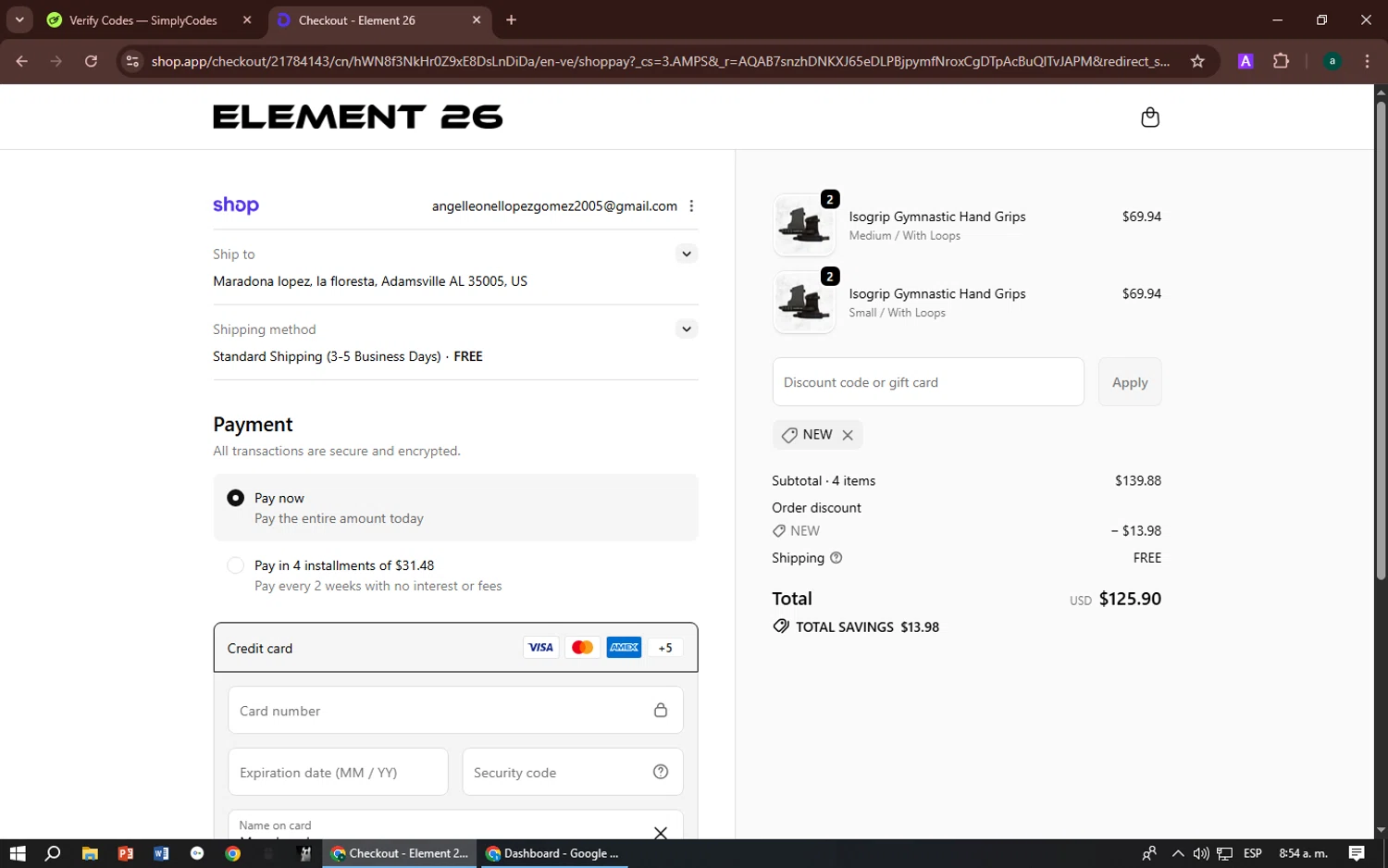Image resolution: width=1388 pixels, height=868 pixels.
Task: Expand the Ship to section
Action: tap(686, 254)
